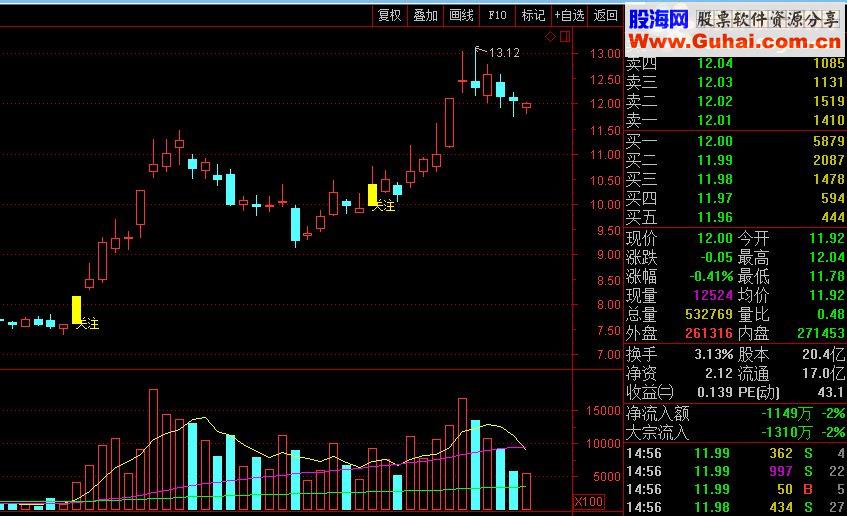Select the 卖一 price 12.01
This screenshot has width=847, height=516.
[715, 120]
